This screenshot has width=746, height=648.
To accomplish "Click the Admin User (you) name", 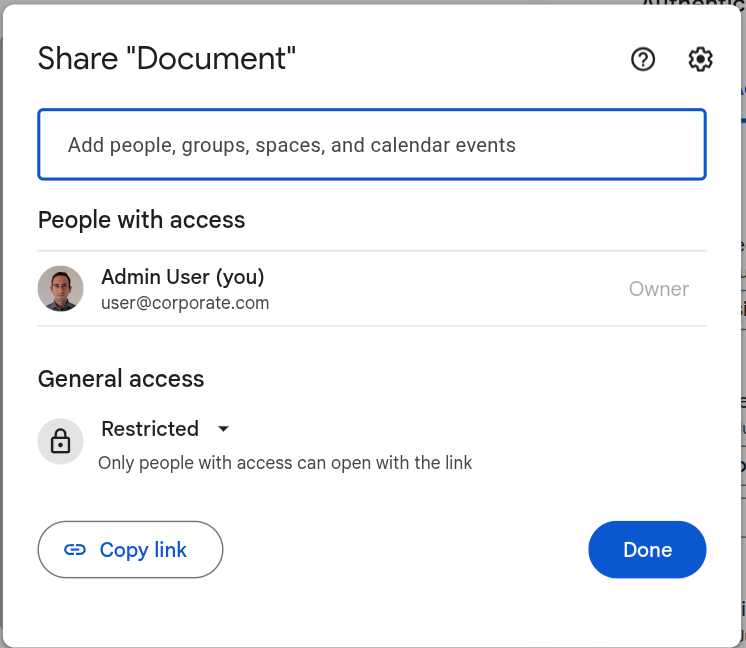I will click(183, 276).
